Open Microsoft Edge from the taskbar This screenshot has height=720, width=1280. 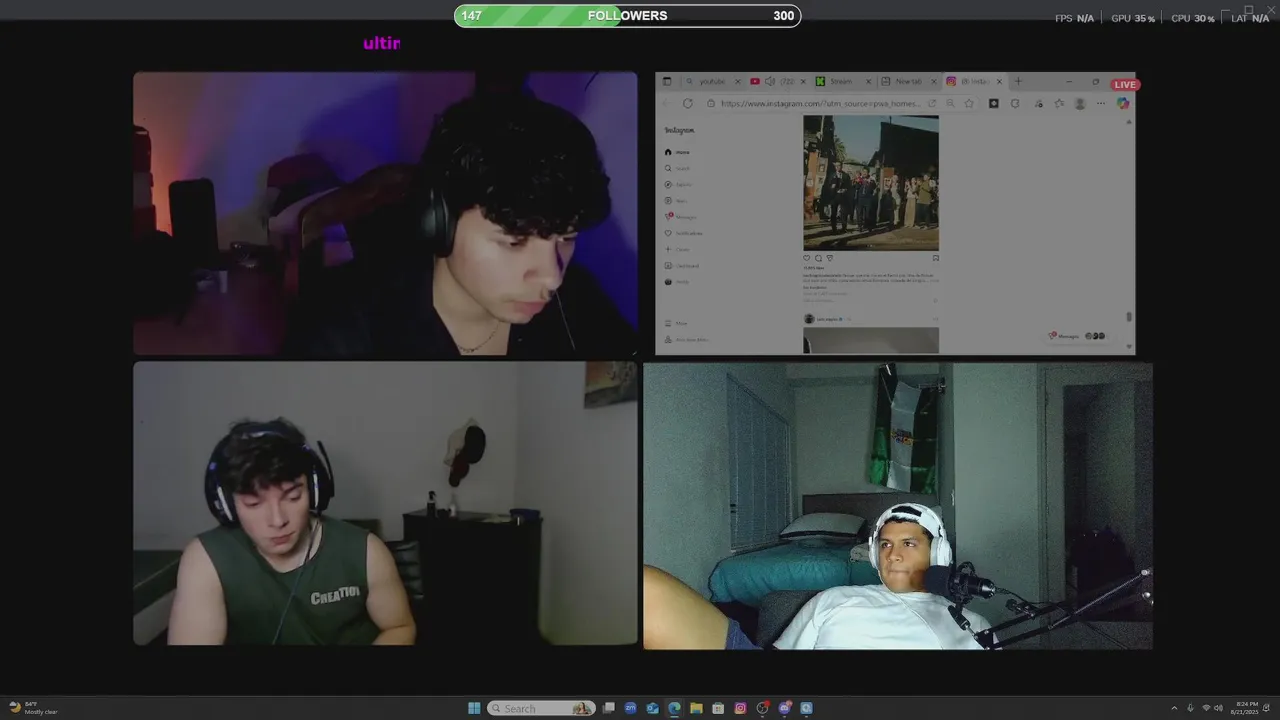(x=674, y=708)
